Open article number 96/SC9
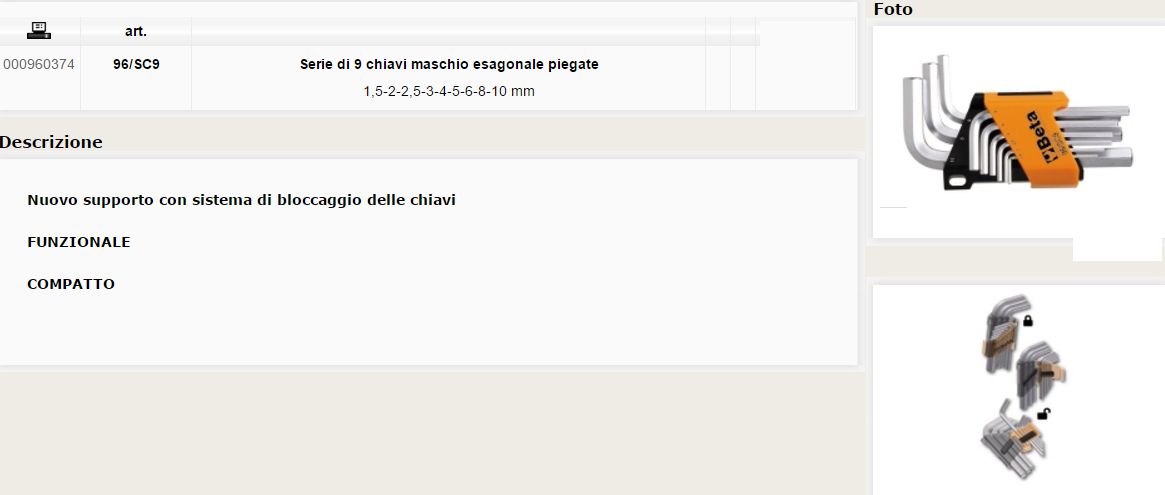This screenshot has width=1165, height=495. pyautogui.click(x=136, y=65)
